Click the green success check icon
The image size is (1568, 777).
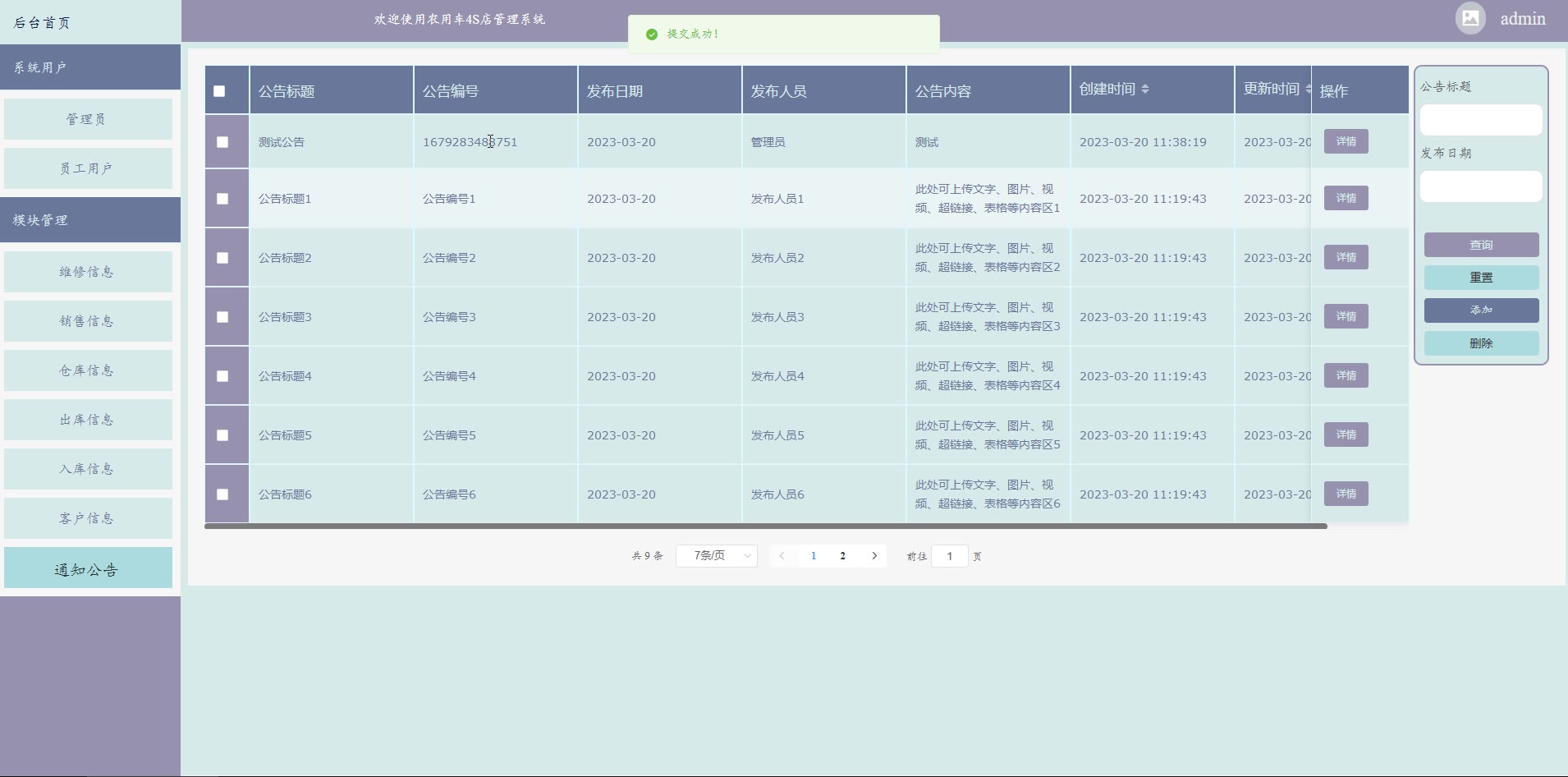652,34
